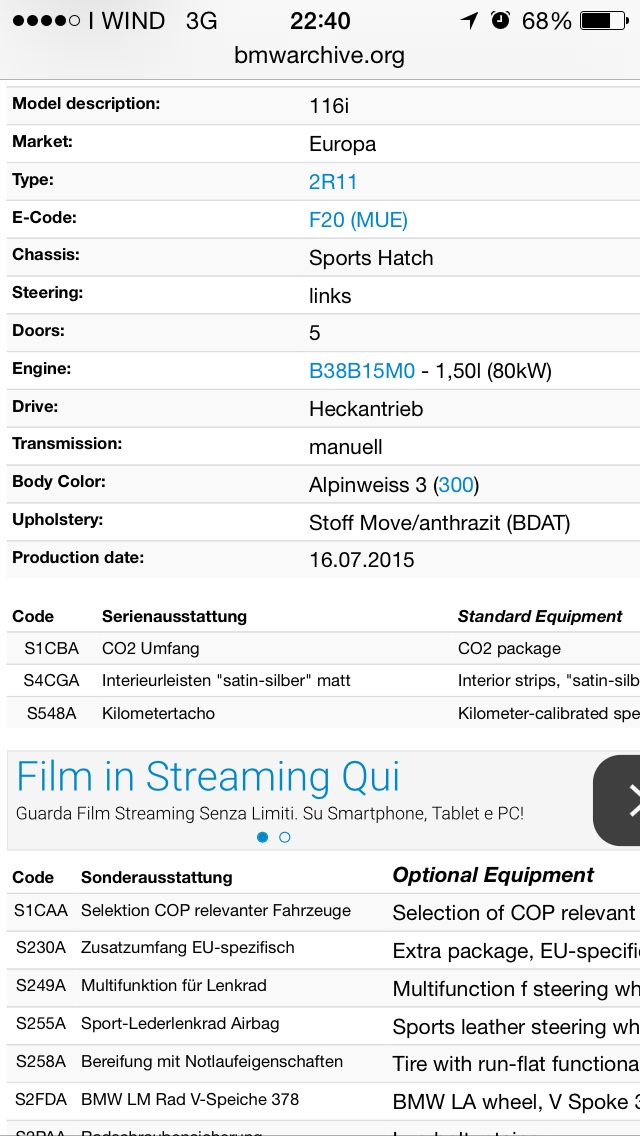Open the color code 300 link

(x=456, y=485)
